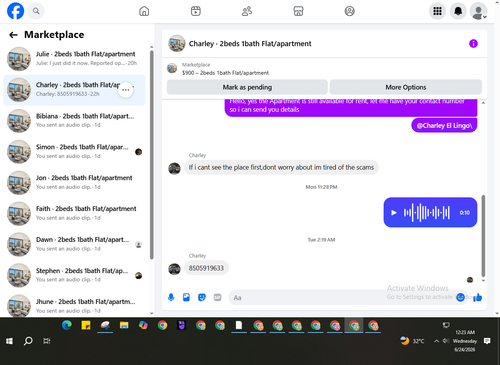Open Jhune's conversation
The width and height of the screenshot is (500, 365).
pos(74,305)
